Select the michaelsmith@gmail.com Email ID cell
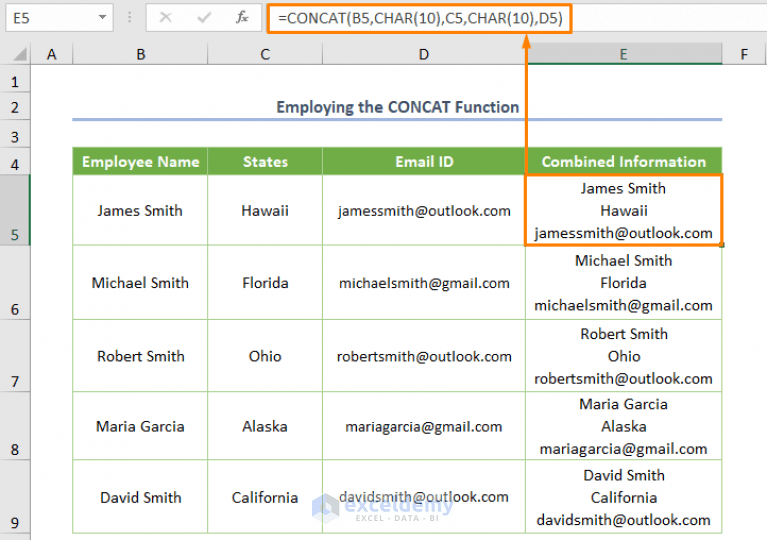767x540 pixels. pyautogui.click(x=424, y=283)
